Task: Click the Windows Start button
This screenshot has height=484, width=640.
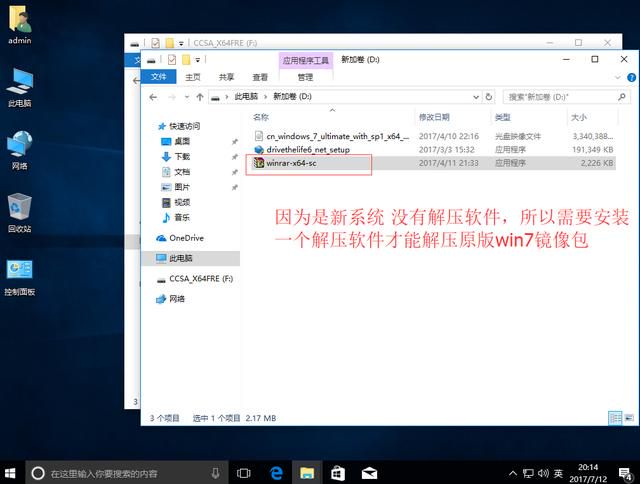Action: pyautogui.click(x=10, y=473)
